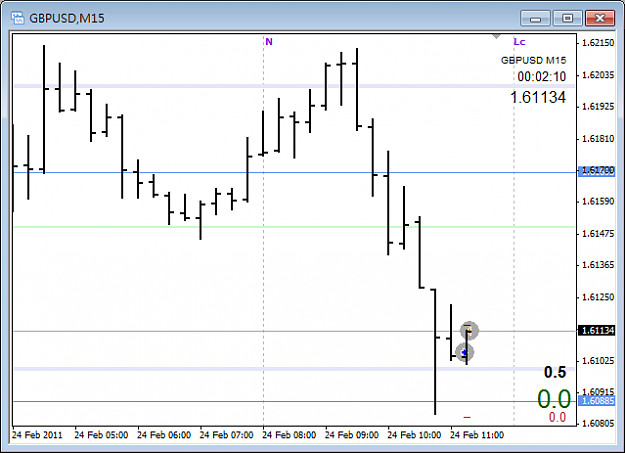This screenshot has width=625, height=453.
Task: Click the GBPUSD,M15 title text
Action: point(67,18)
